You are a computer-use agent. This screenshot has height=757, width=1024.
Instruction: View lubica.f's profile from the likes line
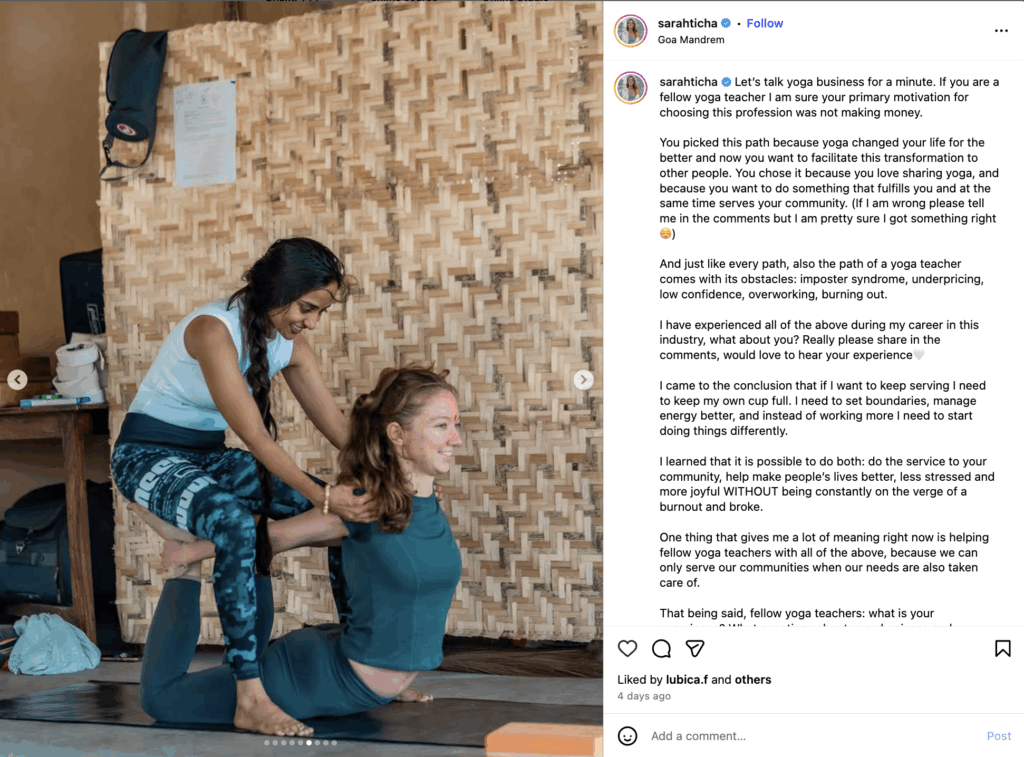(x=688, y=679)
